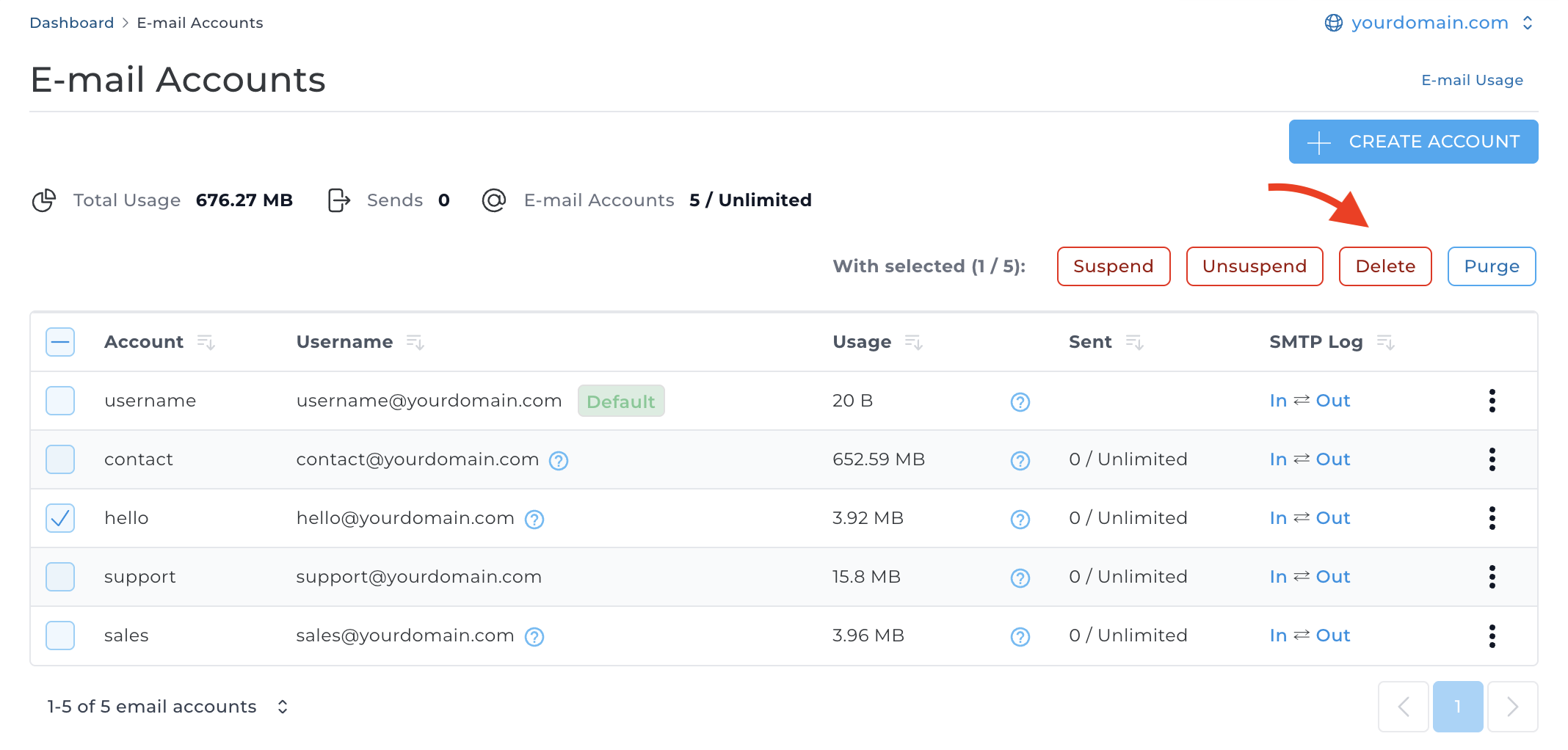Select page 1 in pagination
The width and height of the screenshot is (1568, 750).
pos(1457,707)
